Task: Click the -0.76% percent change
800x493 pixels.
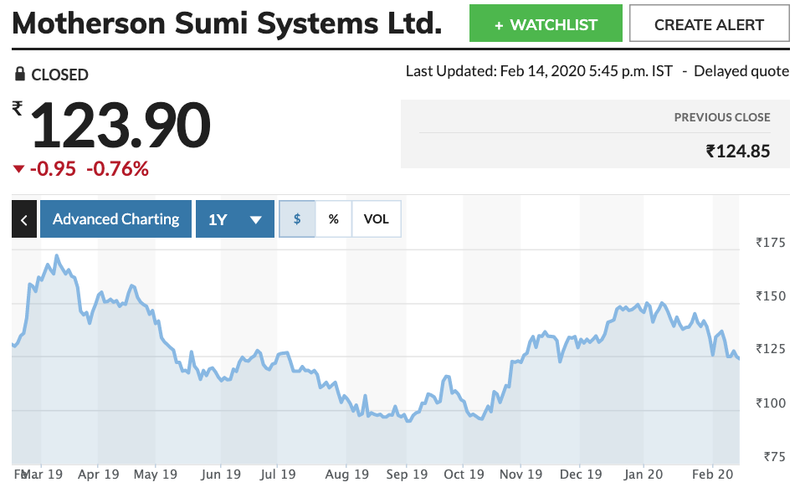Action: 117,169
